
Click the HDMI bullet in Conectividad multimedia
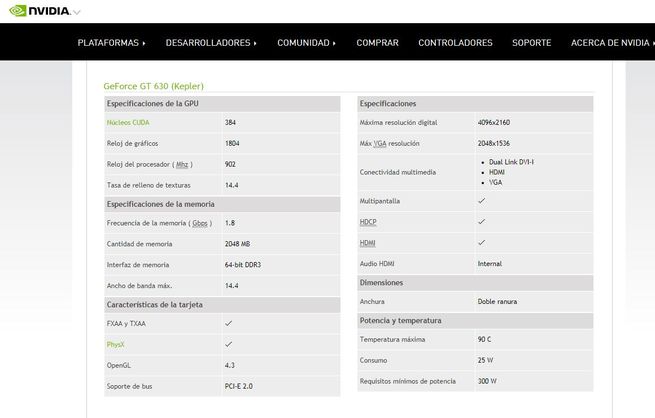coord(497,172)
